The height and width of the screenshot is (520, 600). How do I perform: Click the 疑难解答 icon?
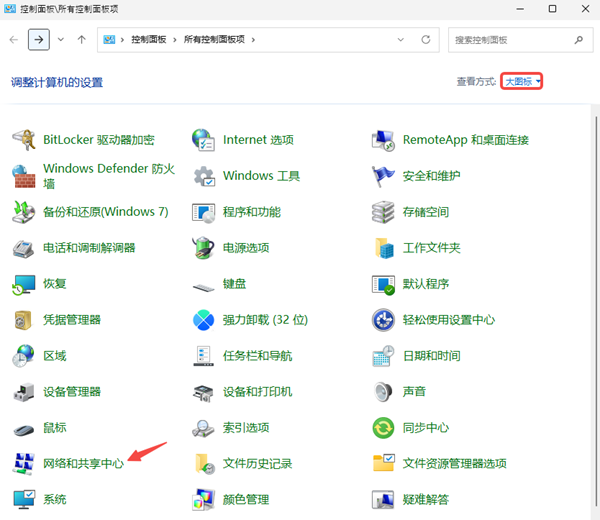(383, 500)
